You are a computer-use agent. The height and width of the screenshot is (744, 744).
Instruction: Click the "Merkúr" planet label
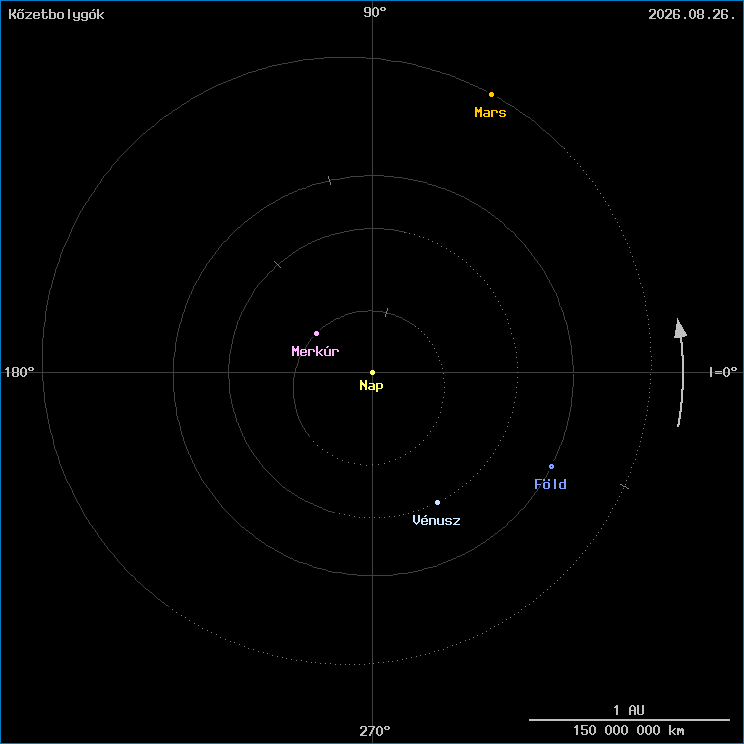(315, 351)
